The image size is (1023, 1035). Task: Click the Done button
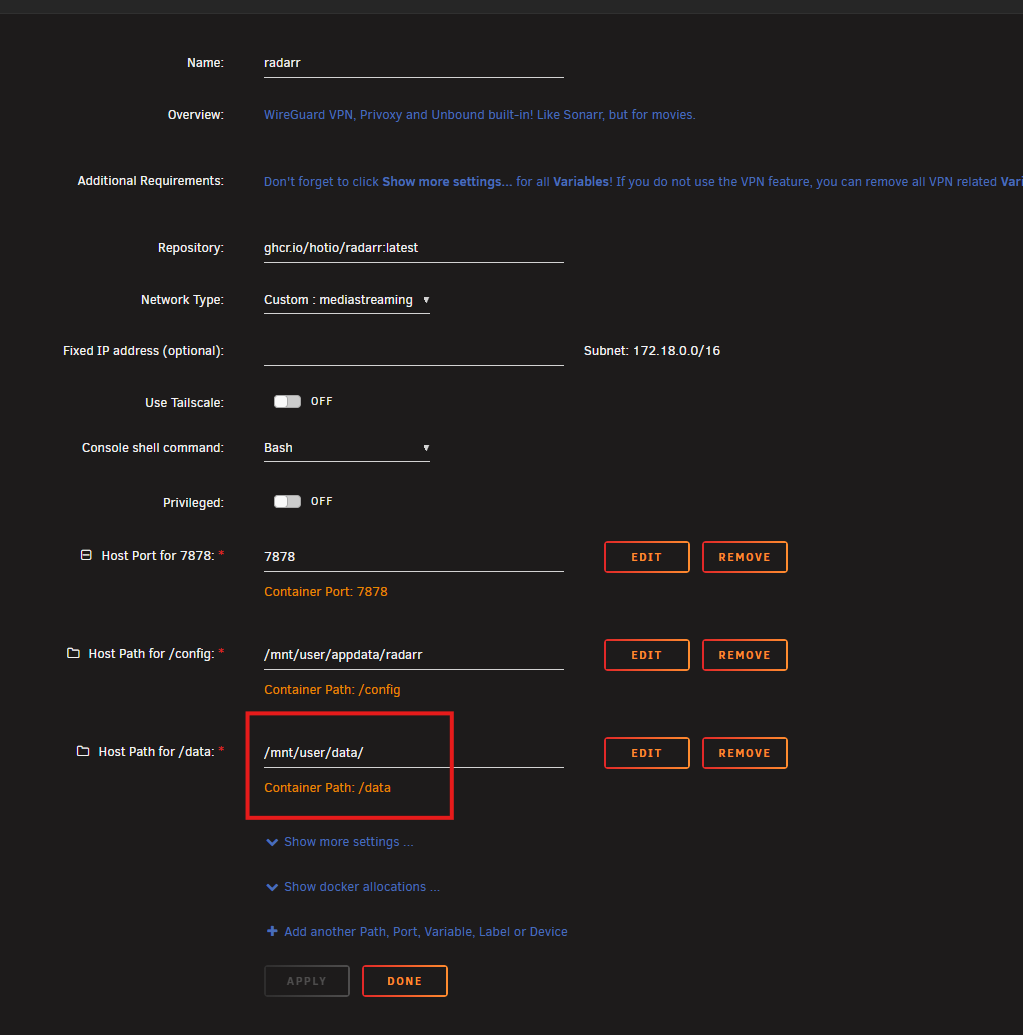point(404,981)
